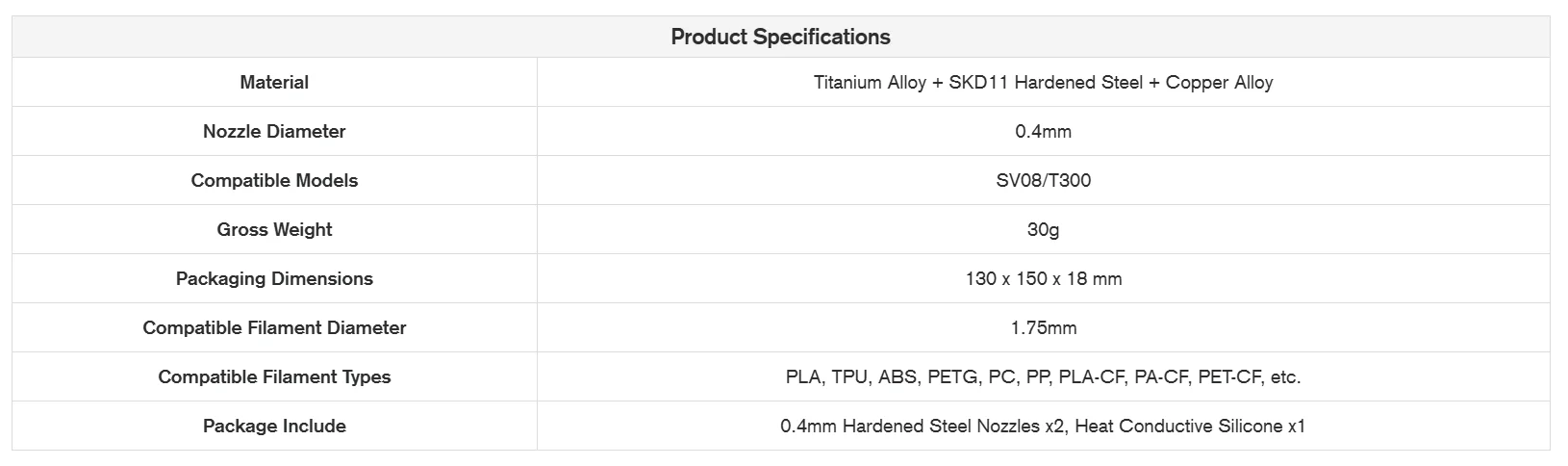Click the Nozzle Diameter label
This screenshot has height=466, width=1568.
[x=274, y=132]
